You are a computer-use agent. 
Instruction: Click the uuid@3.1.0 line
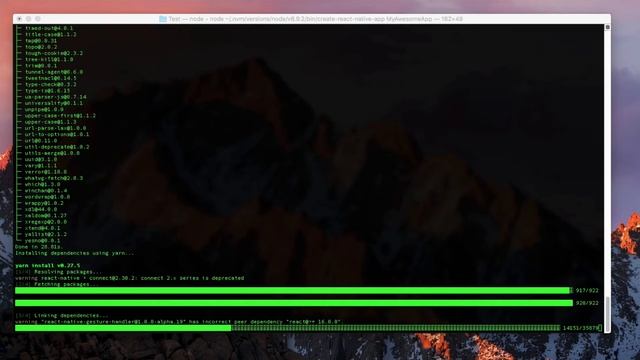(x=41, y=160)
